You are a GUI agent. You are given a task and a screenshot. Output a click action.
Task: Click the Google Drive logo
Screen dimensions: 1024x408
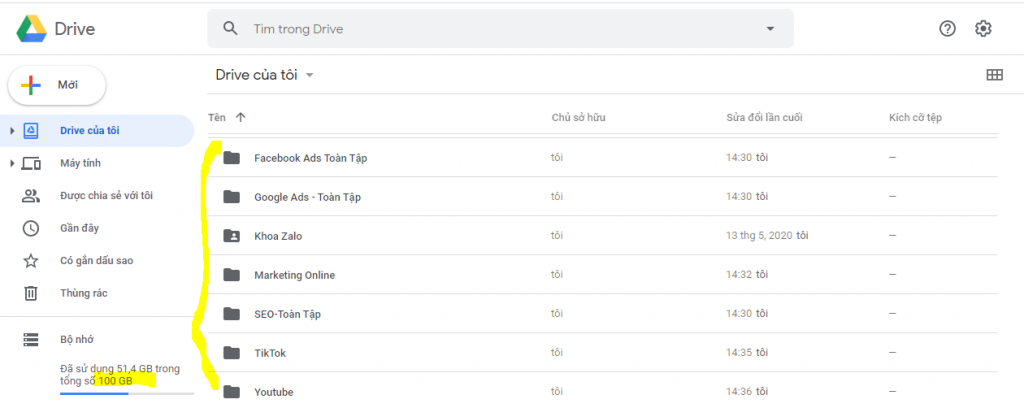pos(31,29)
